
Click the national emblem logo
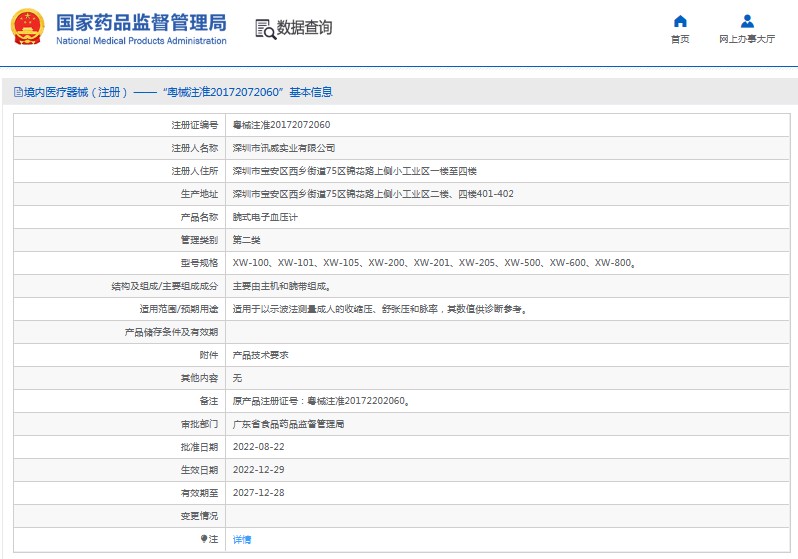click(27, 27)
